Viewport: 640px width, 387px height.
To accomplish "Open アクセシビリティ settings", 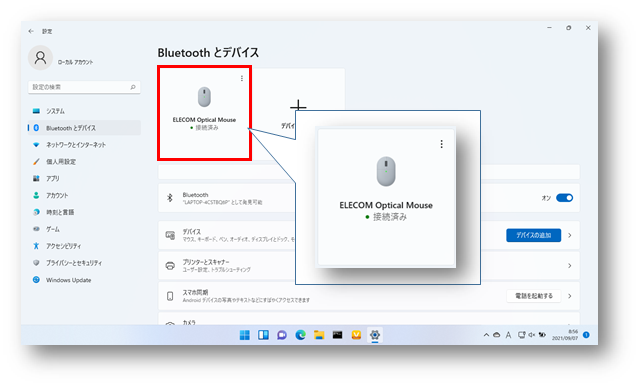I will [x=84, y=246].
